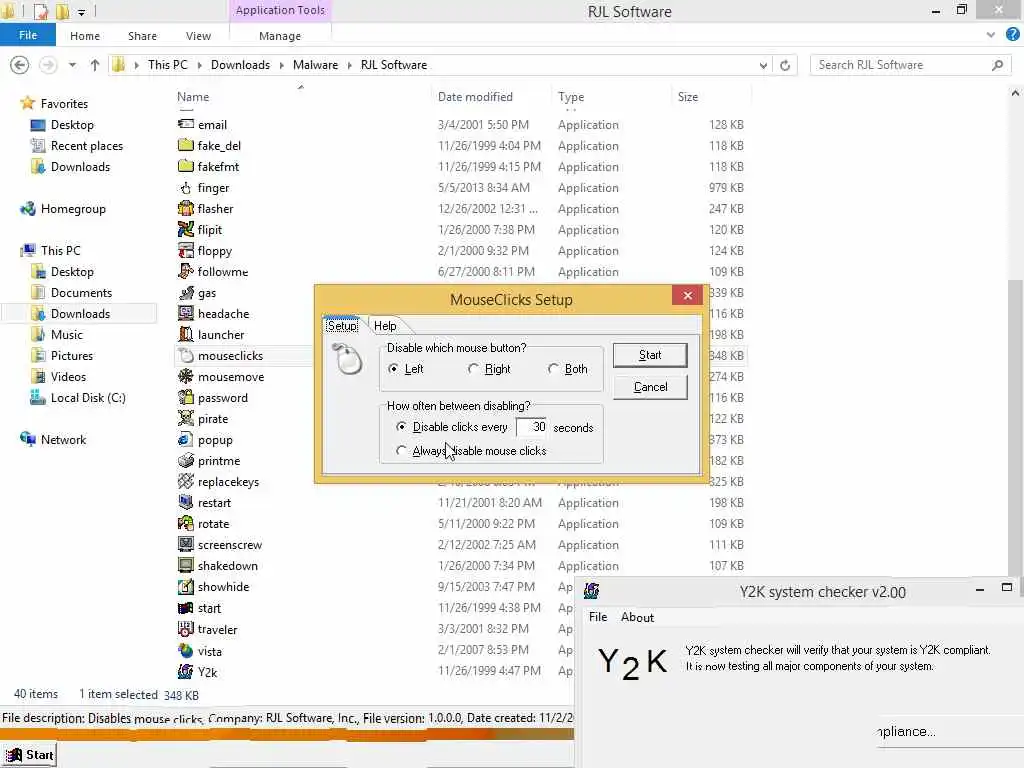Switch to the View ribbon tab
Screen dimensions: 1024x768
pyautogui.click(x=198, y=36)
